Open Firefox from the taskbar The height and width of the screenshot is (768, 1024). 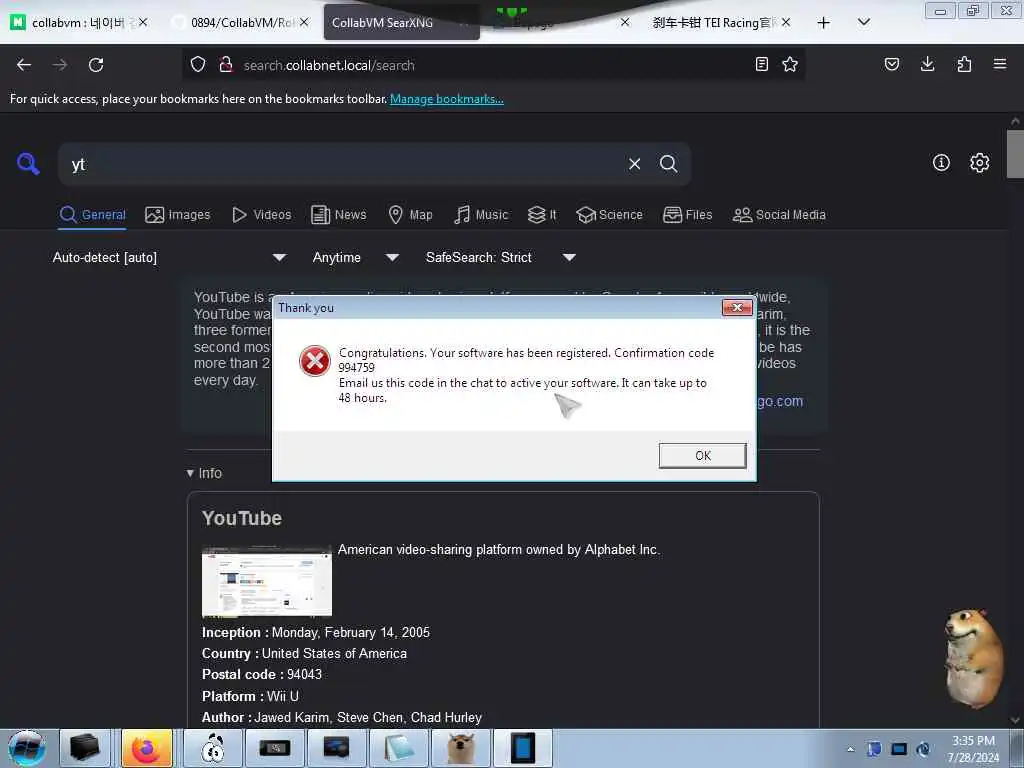coord(147,748)
